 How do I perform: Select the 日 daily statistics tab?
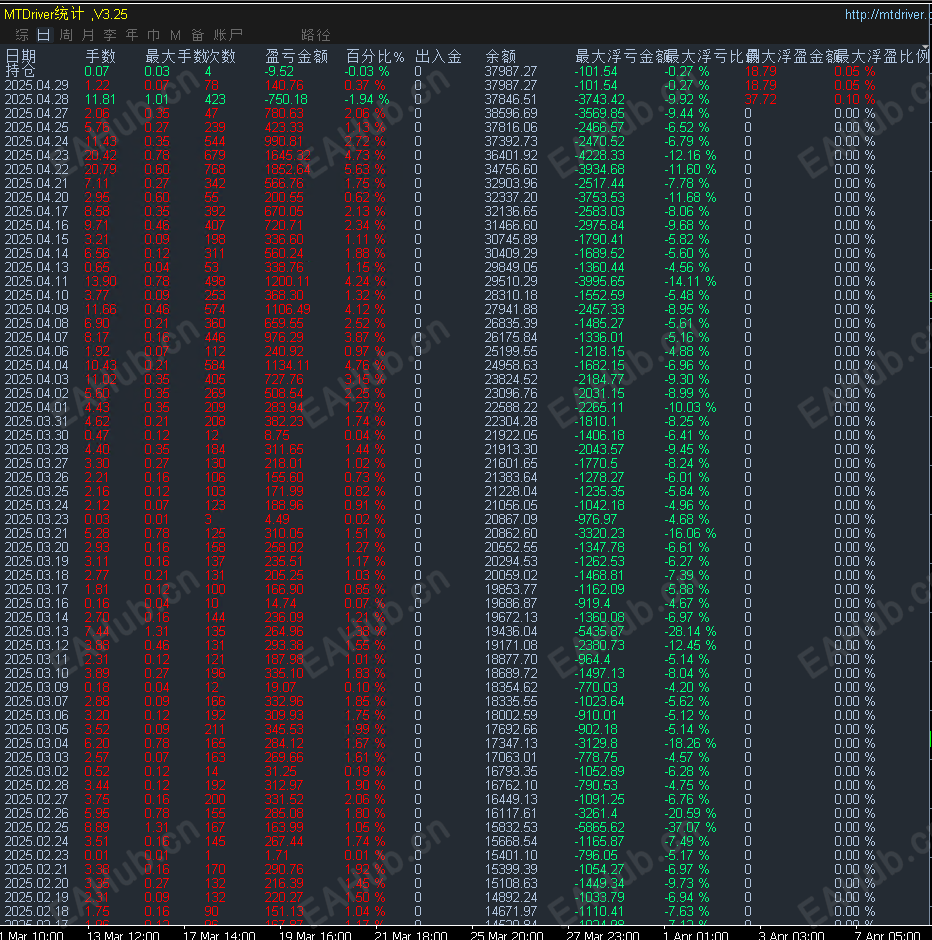pos(44,35)
